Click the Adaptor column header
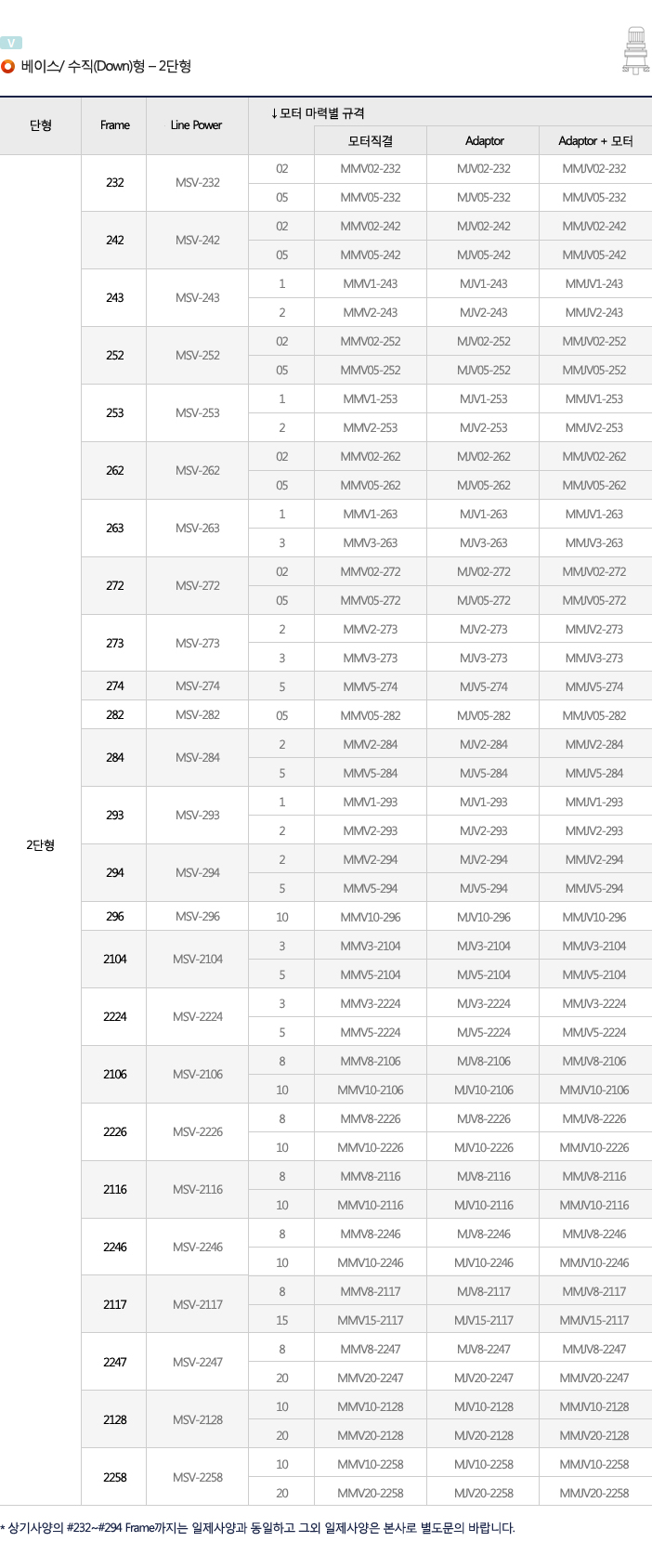Viewport: 652px width, 1568px height. (x=484, y=140)
